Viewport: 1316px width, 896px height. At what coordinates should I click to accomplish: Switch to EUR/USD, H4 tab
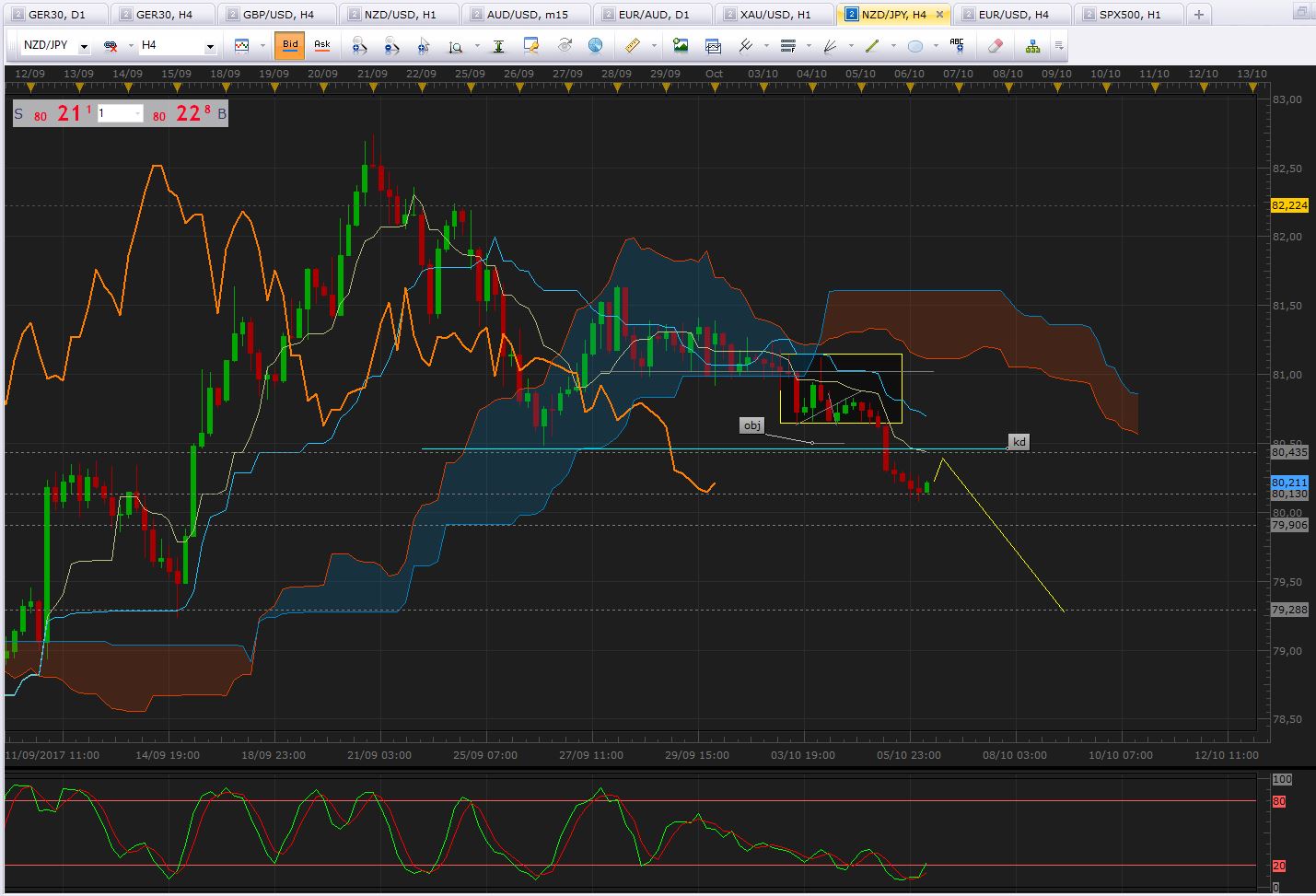1012,15
